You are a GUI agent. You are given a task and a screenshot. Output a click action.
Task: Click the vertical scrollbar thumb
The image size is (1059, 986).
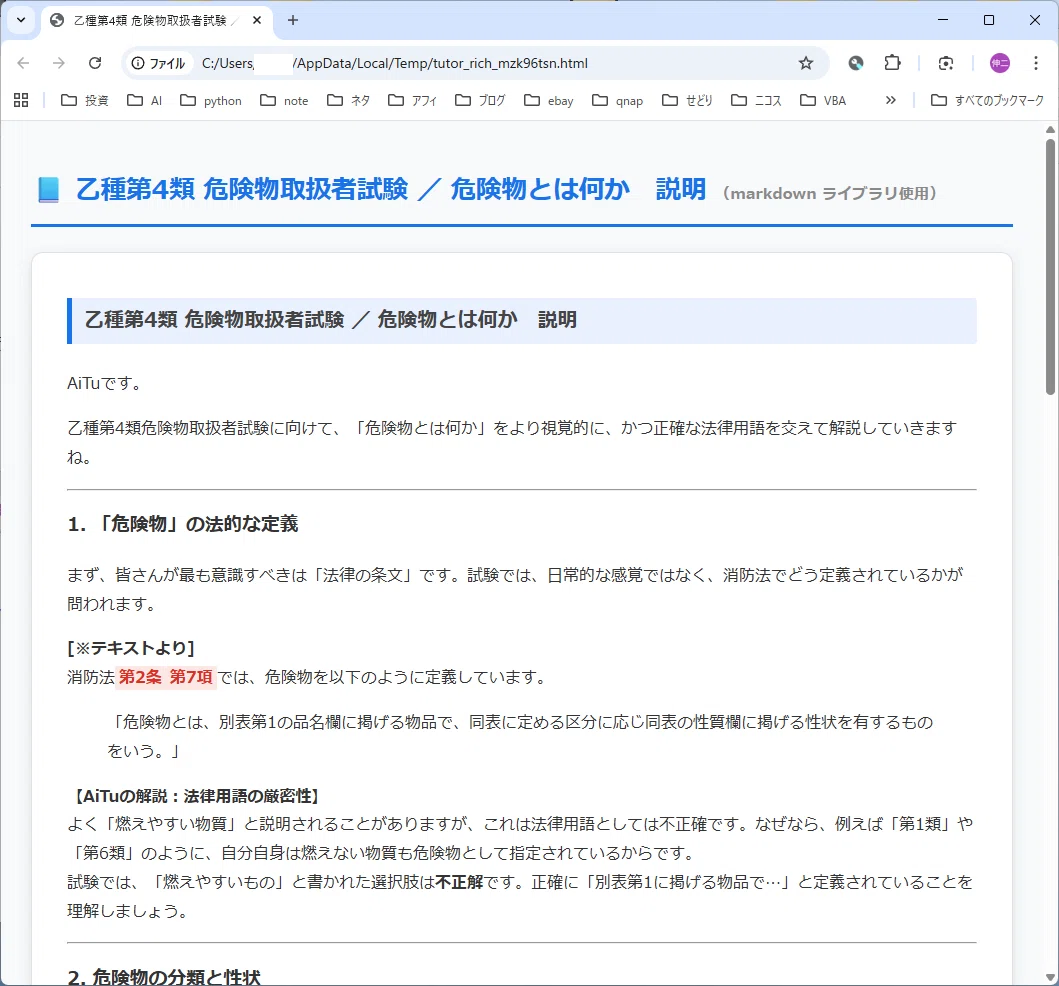(x=1050, y=266)
